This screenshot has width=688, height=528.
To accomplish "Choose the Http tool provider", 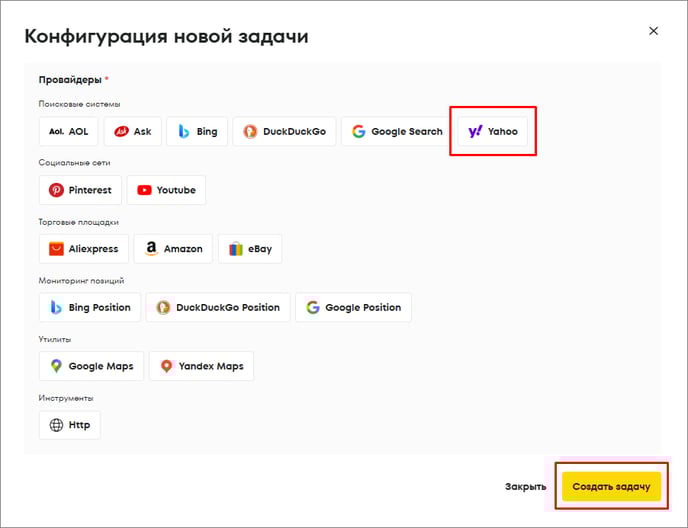I will tap(70, 425).
